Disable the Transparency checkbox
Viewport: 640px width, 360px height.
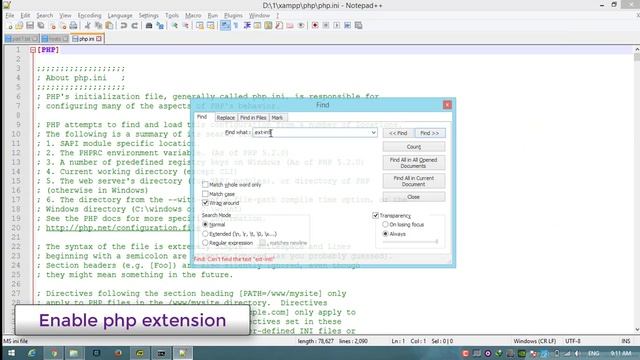click(376, 216)
